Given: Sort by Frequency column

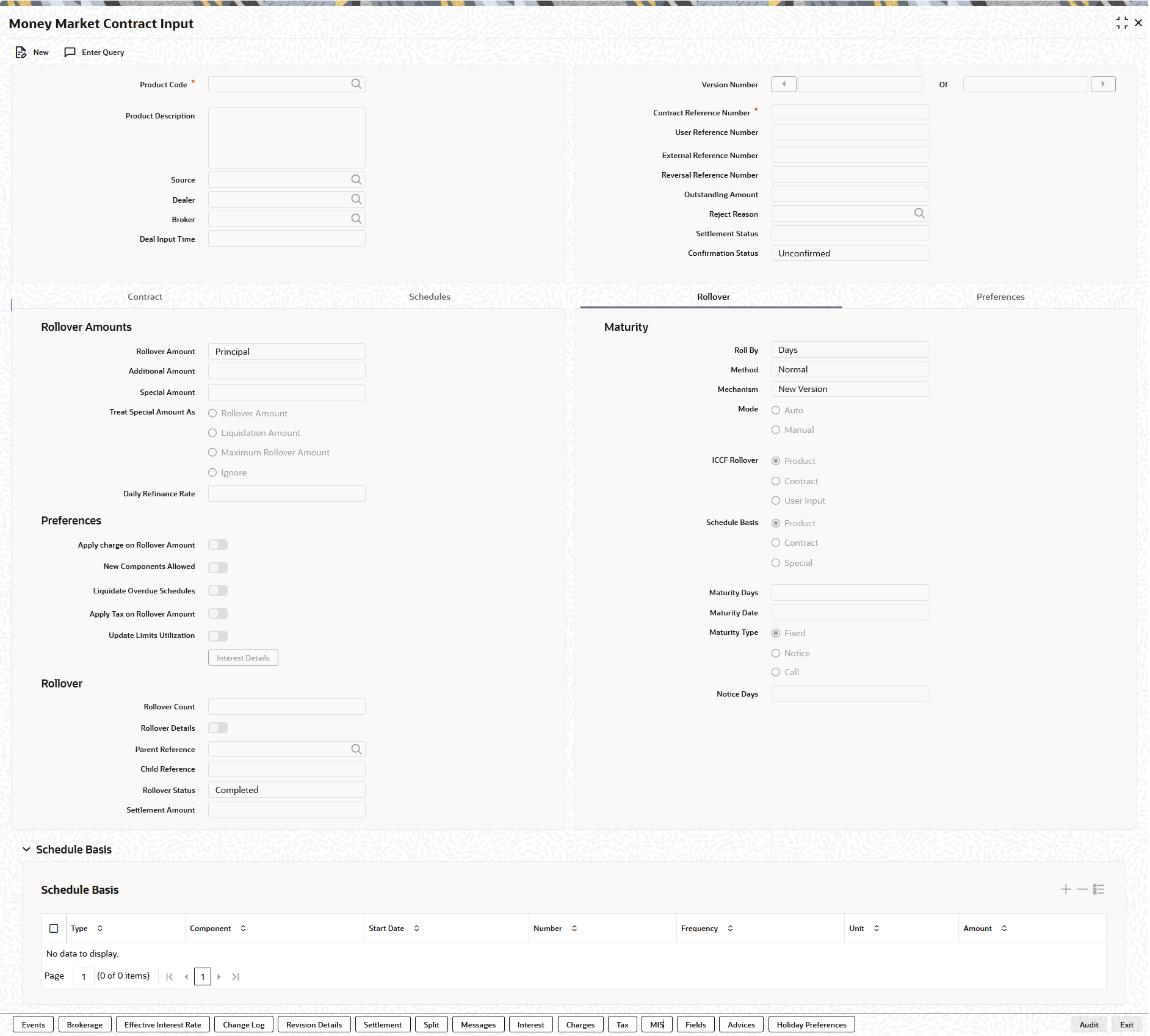Looking at the screenshot, I should point(730,929).
